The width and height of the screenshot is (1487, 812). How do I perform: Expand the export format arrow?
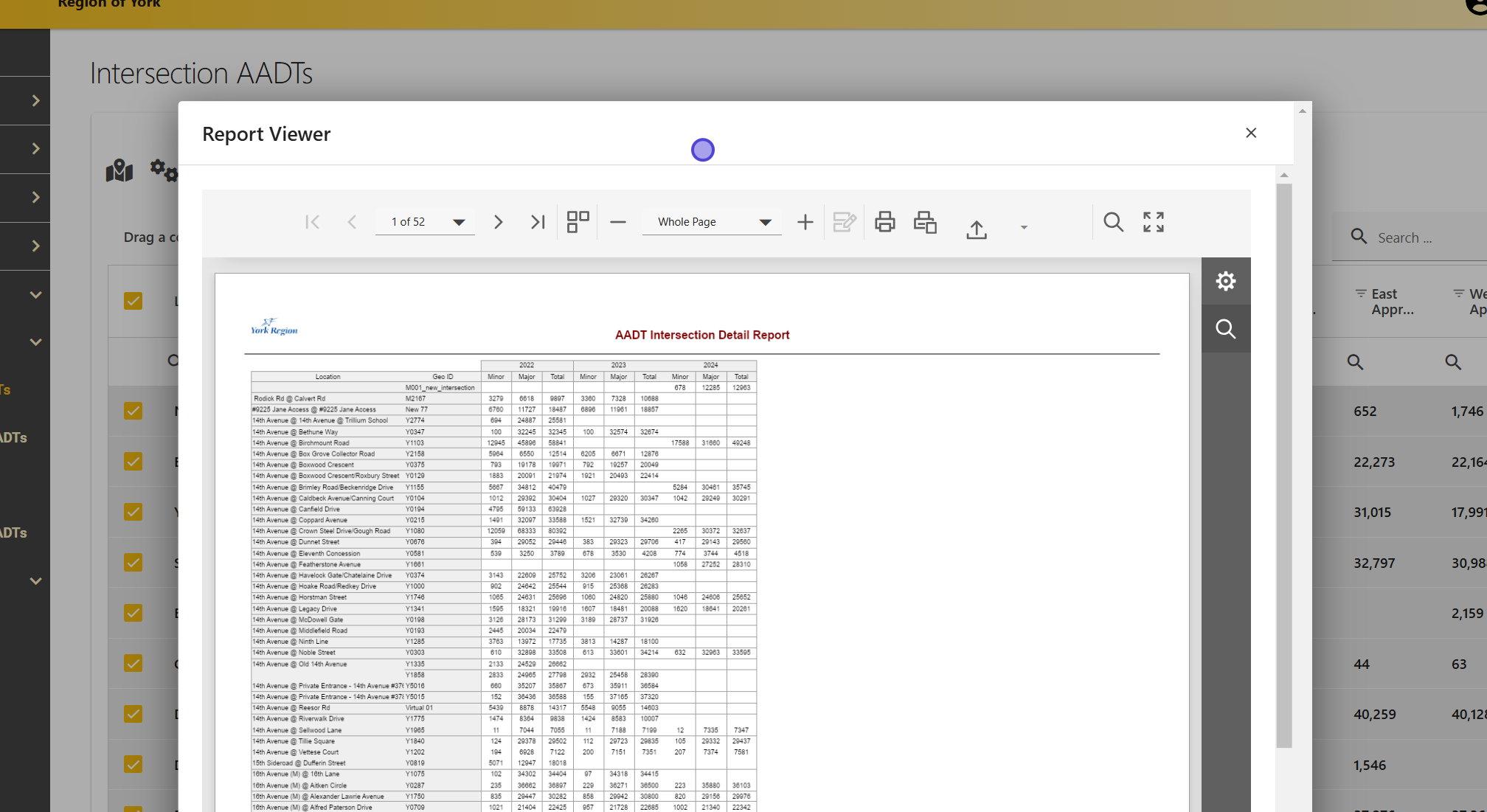pos(1024,227)
